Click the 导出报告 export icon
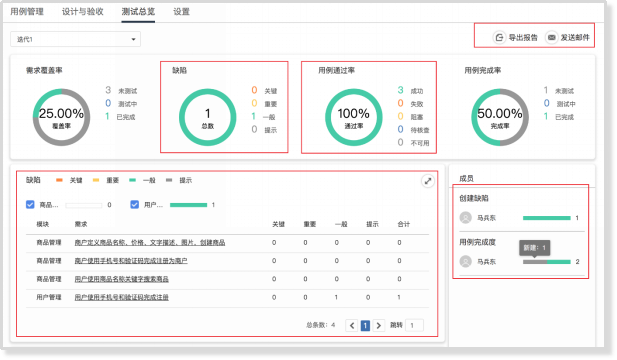This screenshot has height=360, width=617. (x=499, y=38)
